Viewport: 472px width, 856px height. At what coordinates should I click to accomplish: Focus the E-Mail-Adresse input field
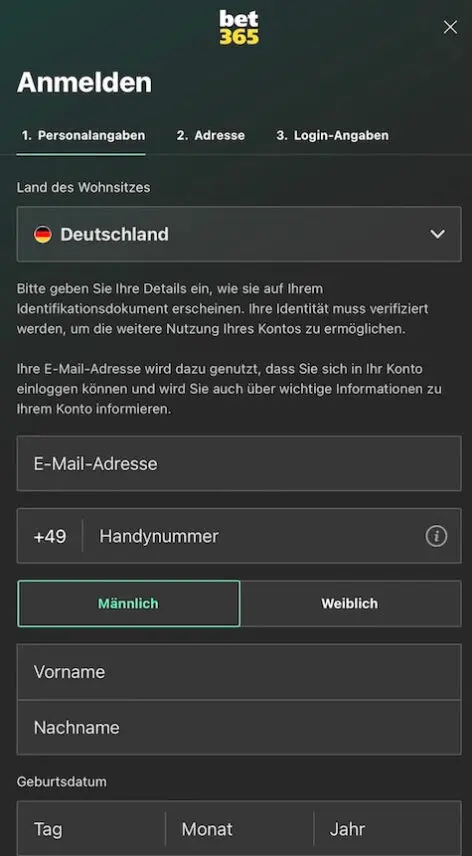pos(239,463)
